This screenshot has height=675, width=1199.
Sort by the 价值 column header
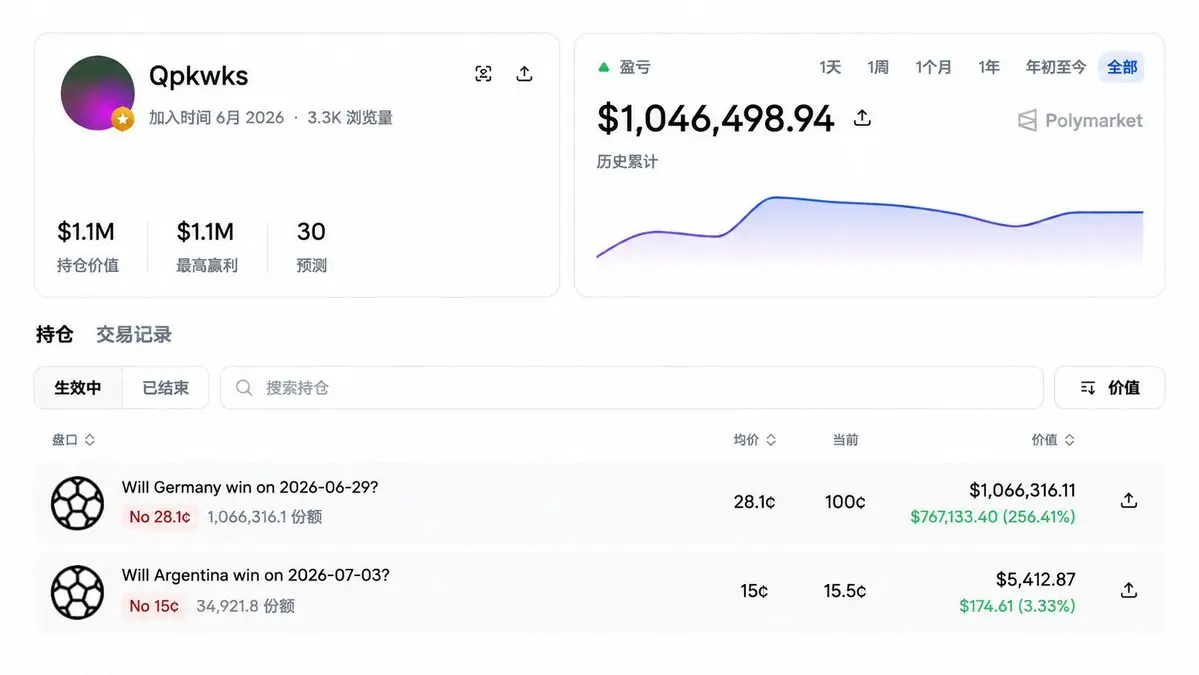click(1053, 440)
